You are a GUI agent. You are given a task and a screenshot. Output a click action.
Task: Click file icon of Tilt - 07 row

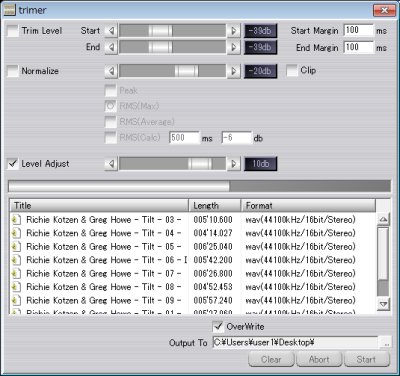(x=16, y=274)
